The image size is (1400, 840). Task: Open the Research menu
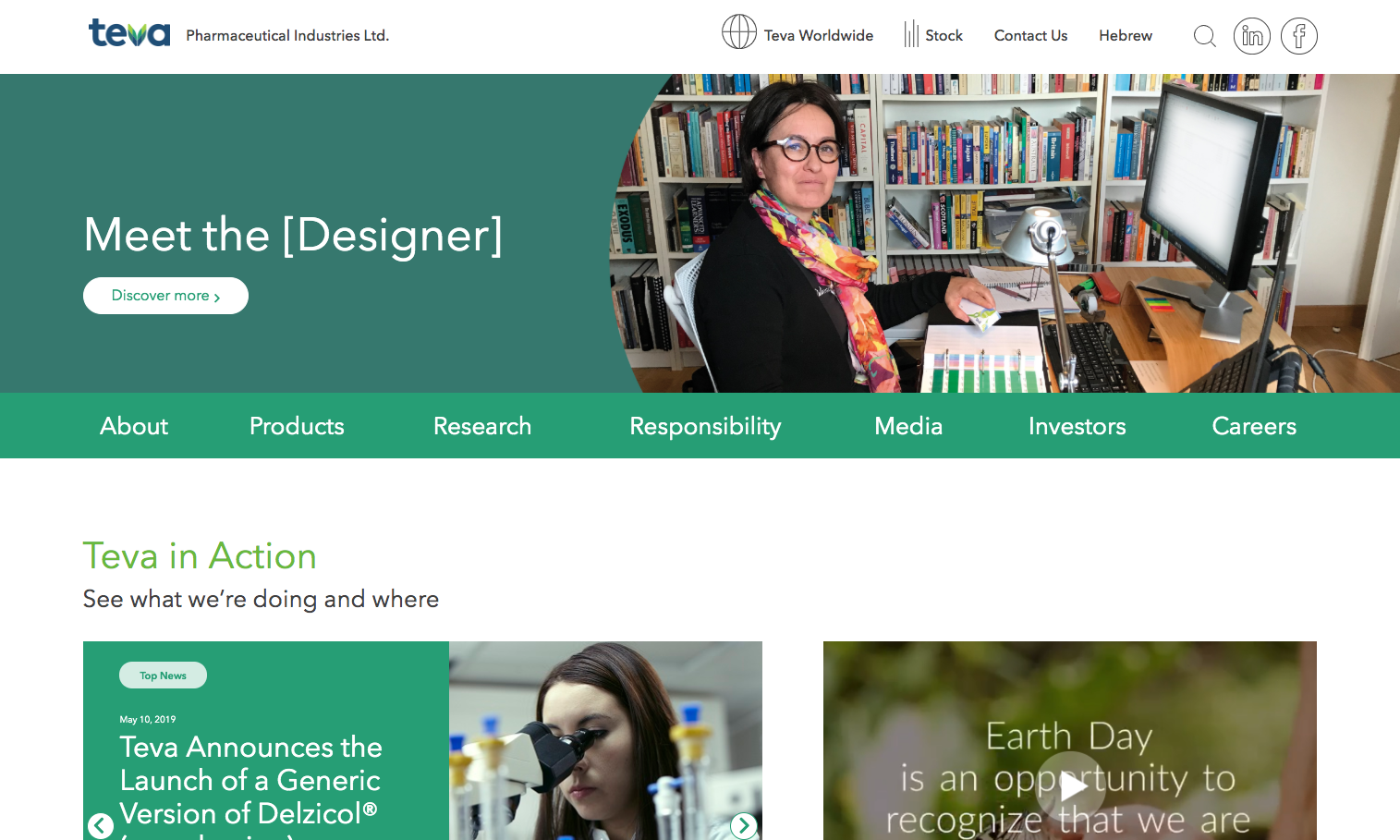(x=482, y=426)
